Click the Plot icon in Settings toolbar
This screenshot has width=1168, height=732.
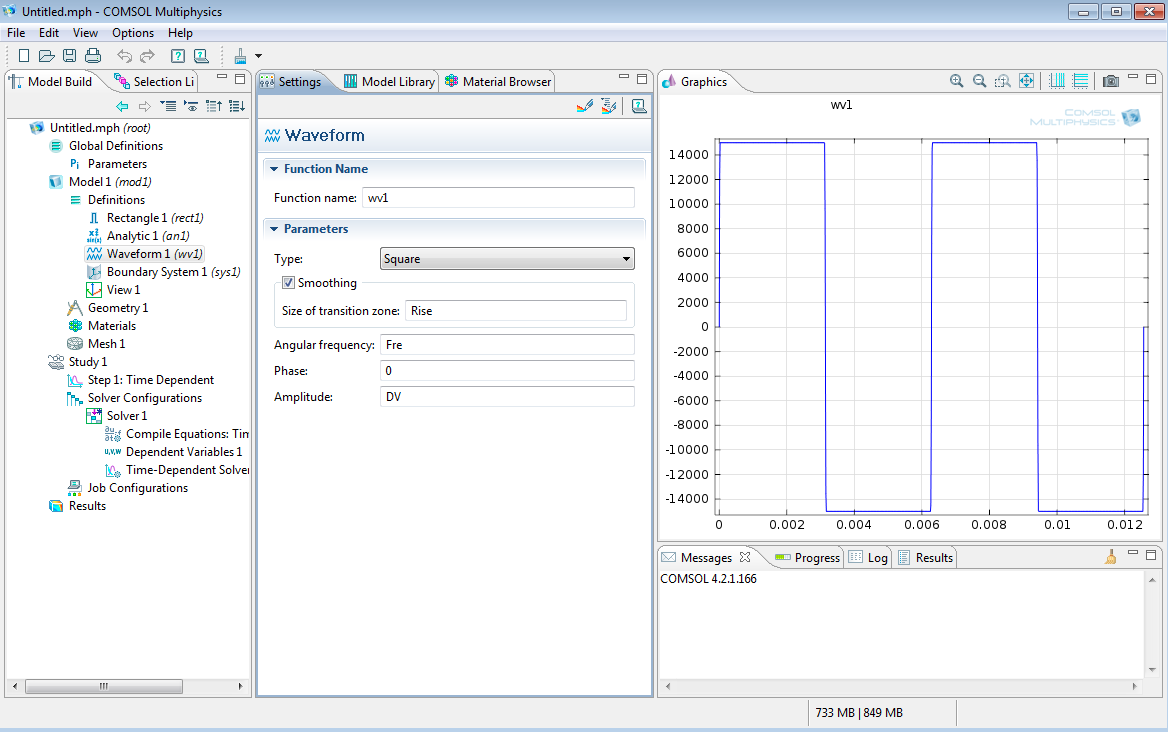(586, 106)
